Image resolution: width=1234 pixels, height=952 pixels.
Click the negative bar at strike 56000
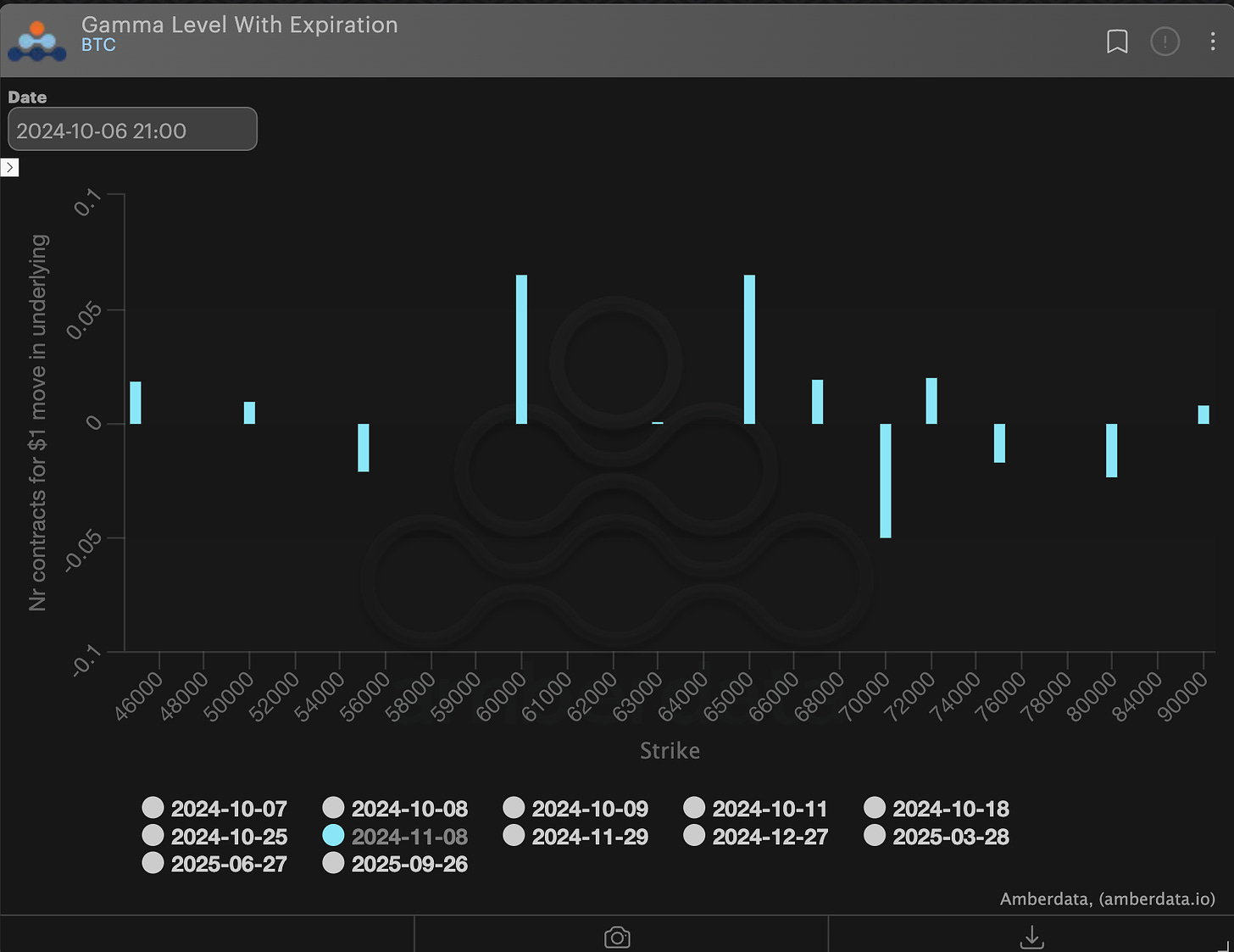coord(364,448)
